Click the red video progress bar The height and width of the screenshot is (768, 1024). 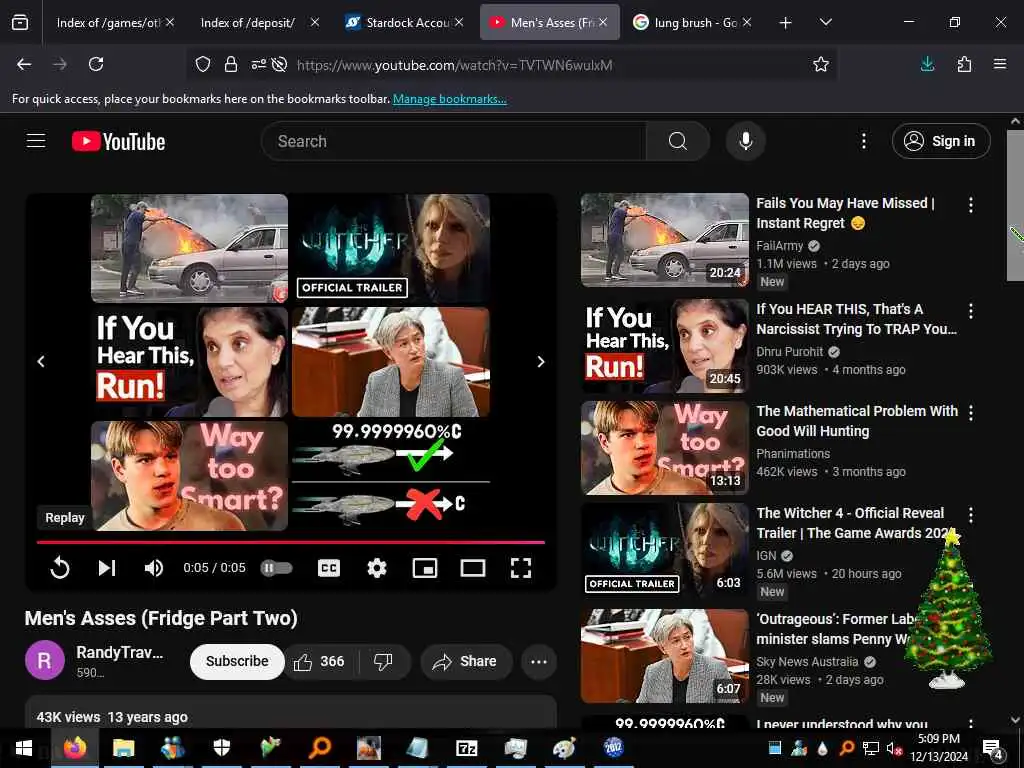click(291, 542)
